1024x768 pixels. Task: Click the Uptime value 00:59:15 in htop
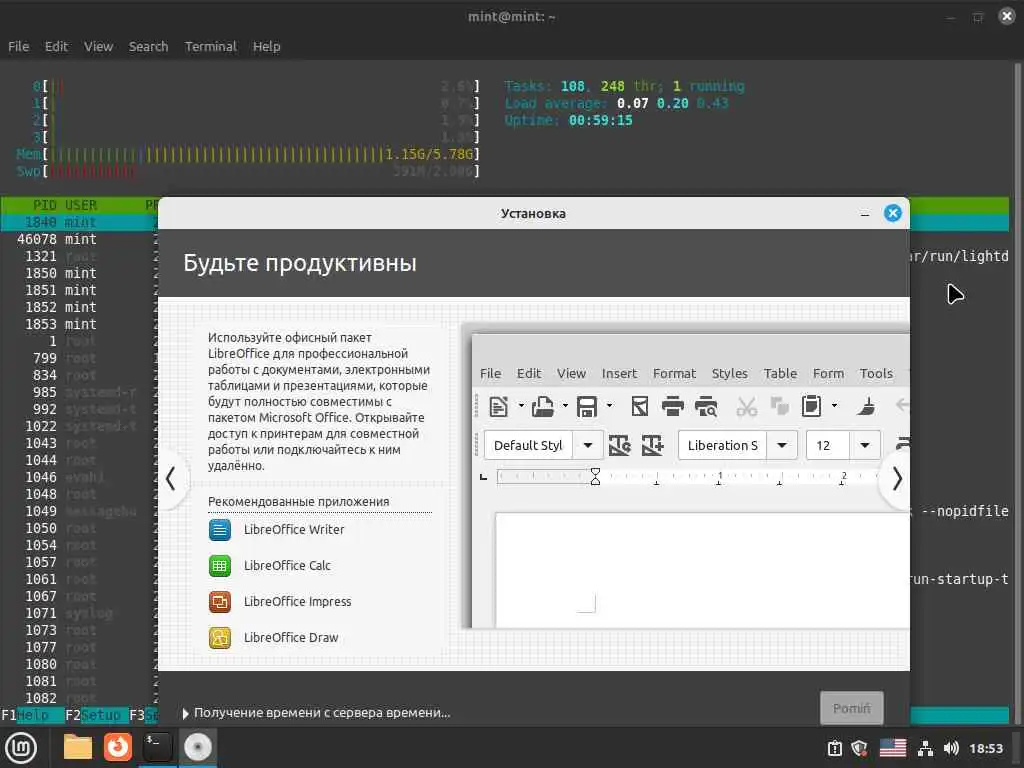coord(600,120)
